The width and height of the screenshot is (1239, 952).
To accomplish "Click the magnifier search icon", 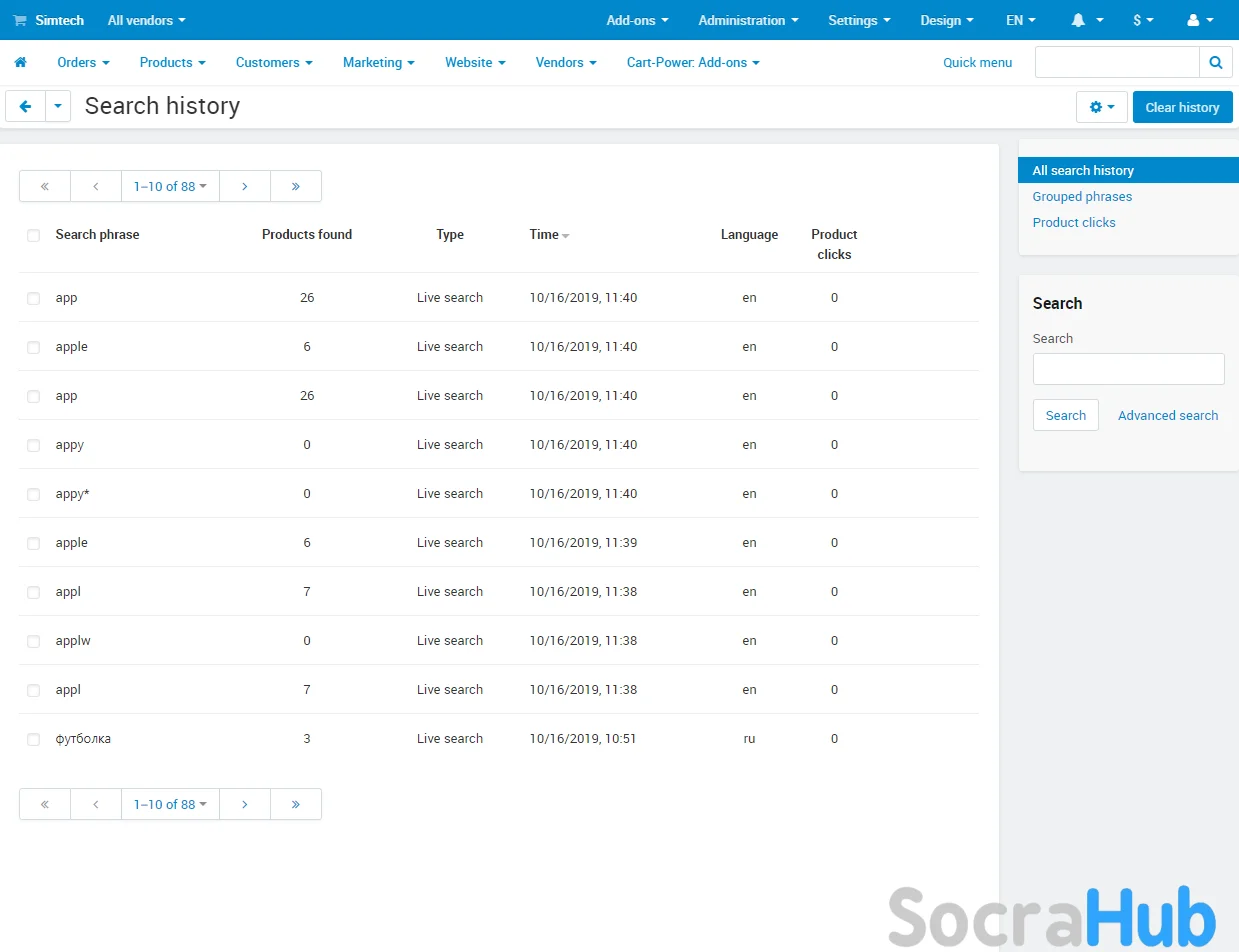I will (1215, 62).
